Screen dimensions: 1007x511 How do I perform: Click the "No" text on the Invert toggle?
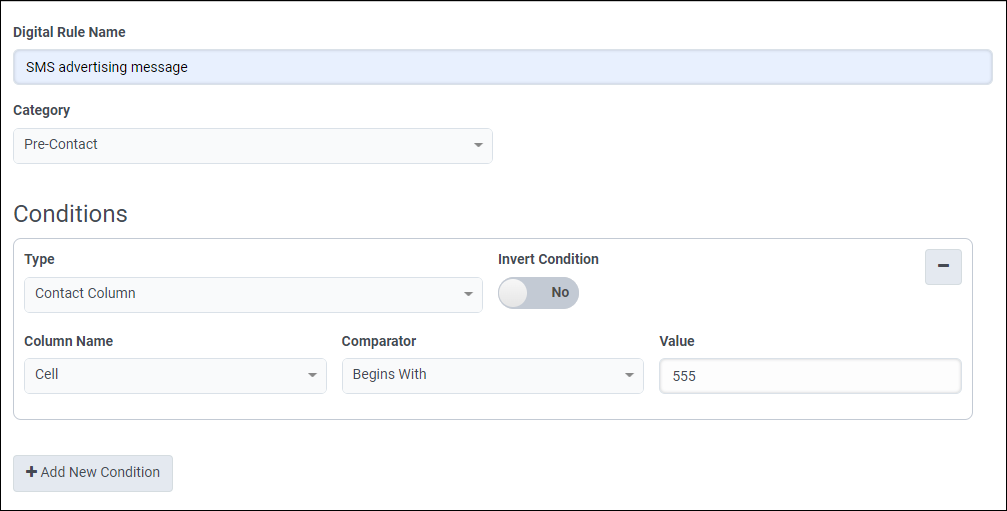(x=560, y=293)
